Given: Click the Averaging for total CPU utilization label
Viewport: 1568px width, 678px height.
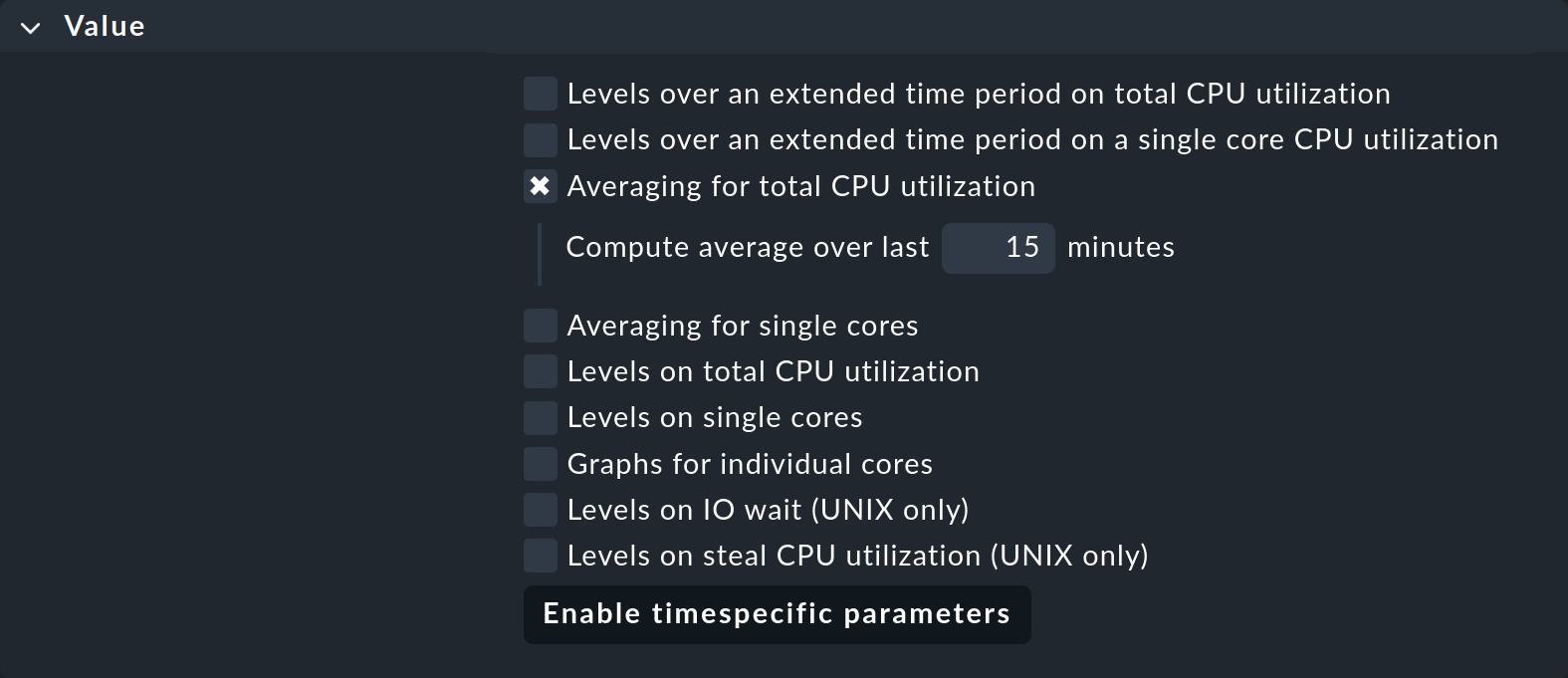Looking at the screenshot, I should [x=800, y=186].
